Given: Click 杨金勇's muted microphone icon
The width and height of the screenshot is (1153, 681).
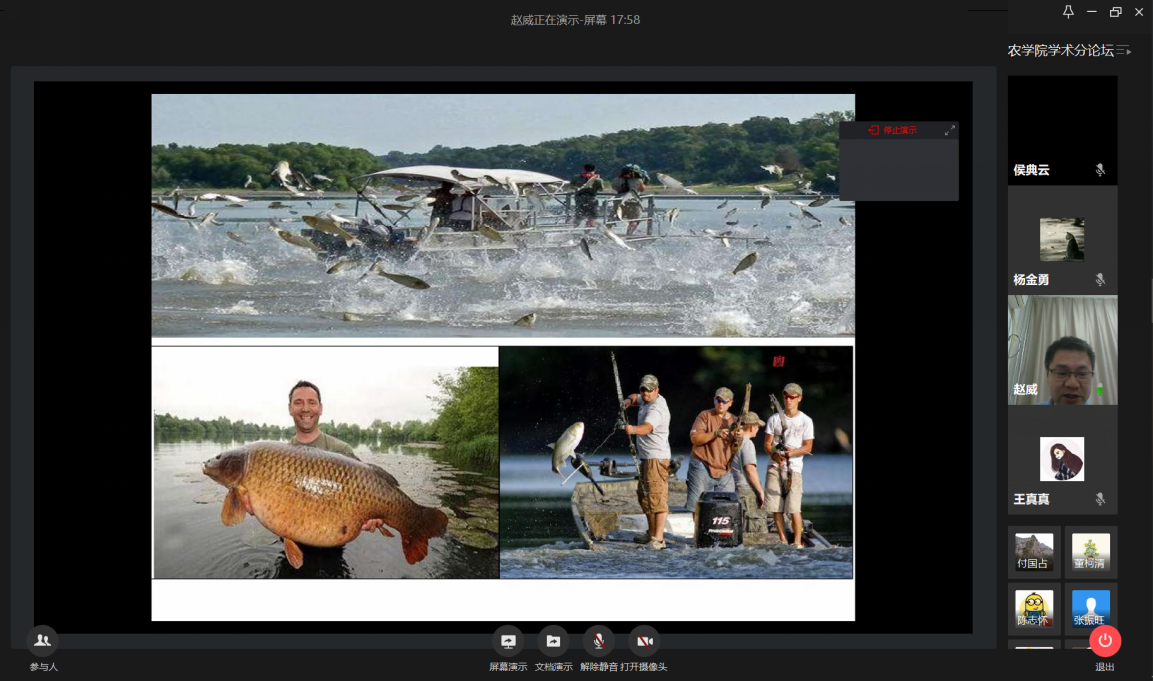Looking at the screenshot, I should pyautogui.click(x=1100, y=280).
